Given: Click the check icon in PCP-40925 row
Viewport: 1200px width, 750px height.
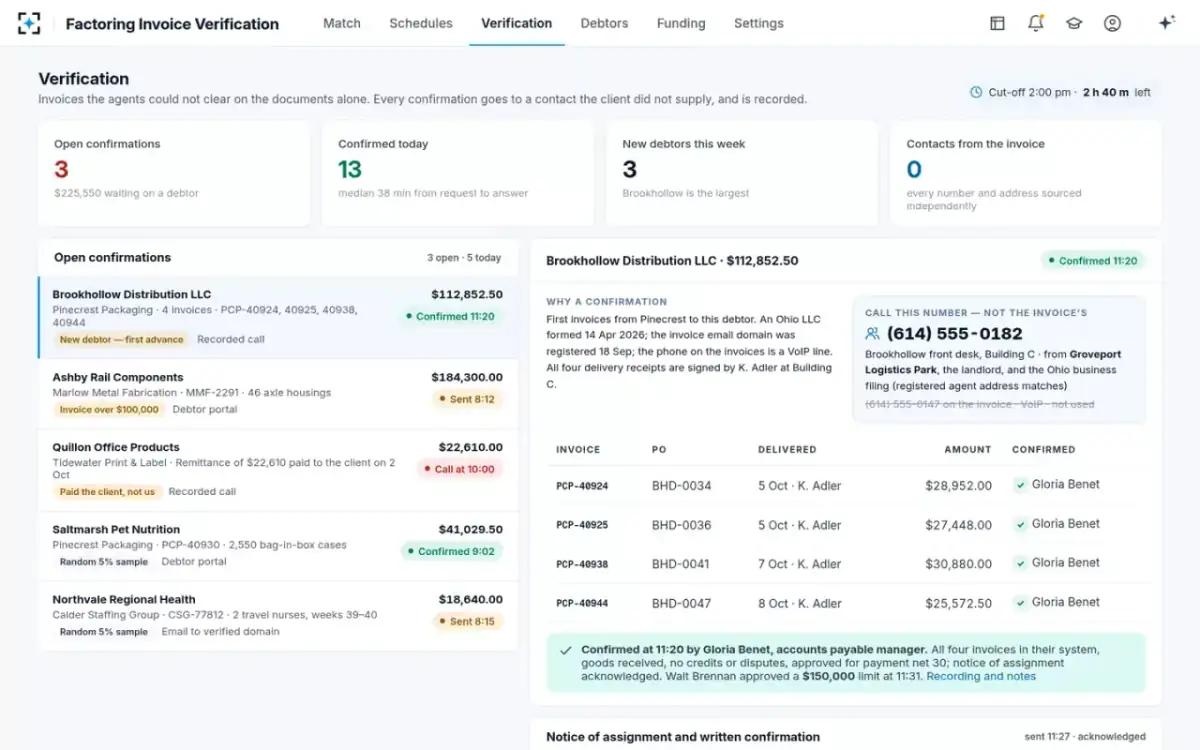Looking at the screenshot, I should click(x=1020, y=524).
